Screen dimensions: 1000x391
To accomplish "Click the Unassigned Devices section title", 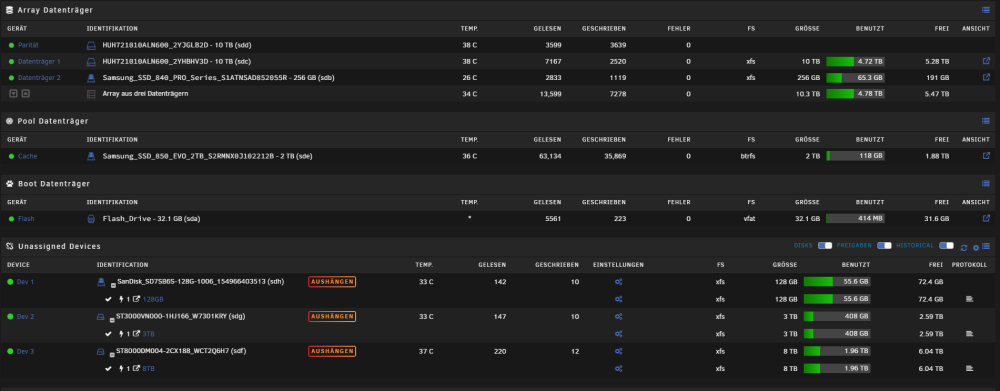I will pyautogui.click(x=59, y=246).
